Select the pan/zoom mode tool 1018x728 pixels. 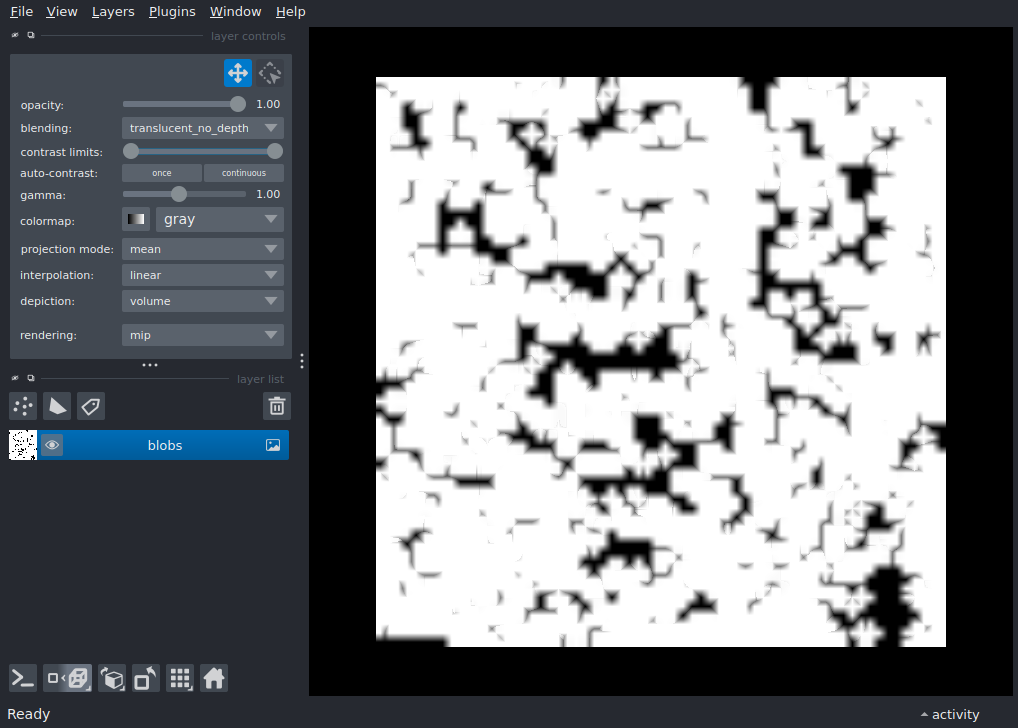237,72
